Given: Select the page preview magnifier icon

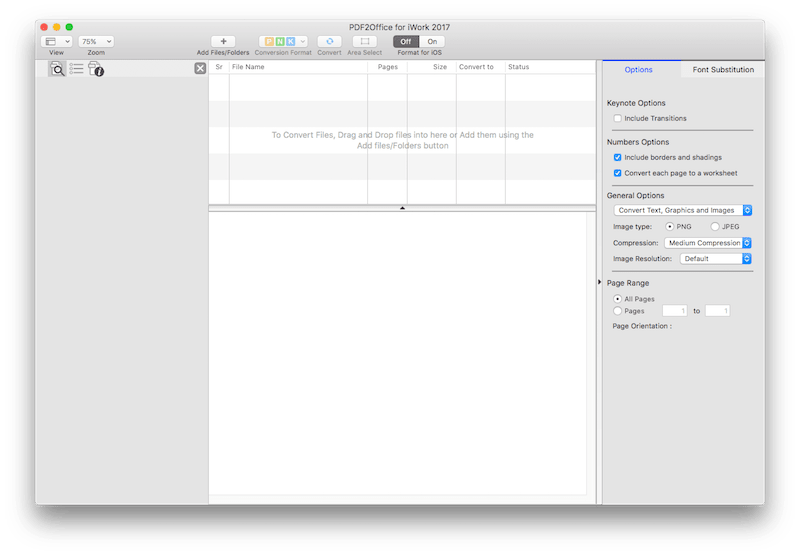Looking at the screenshot, I should point(57,69).
